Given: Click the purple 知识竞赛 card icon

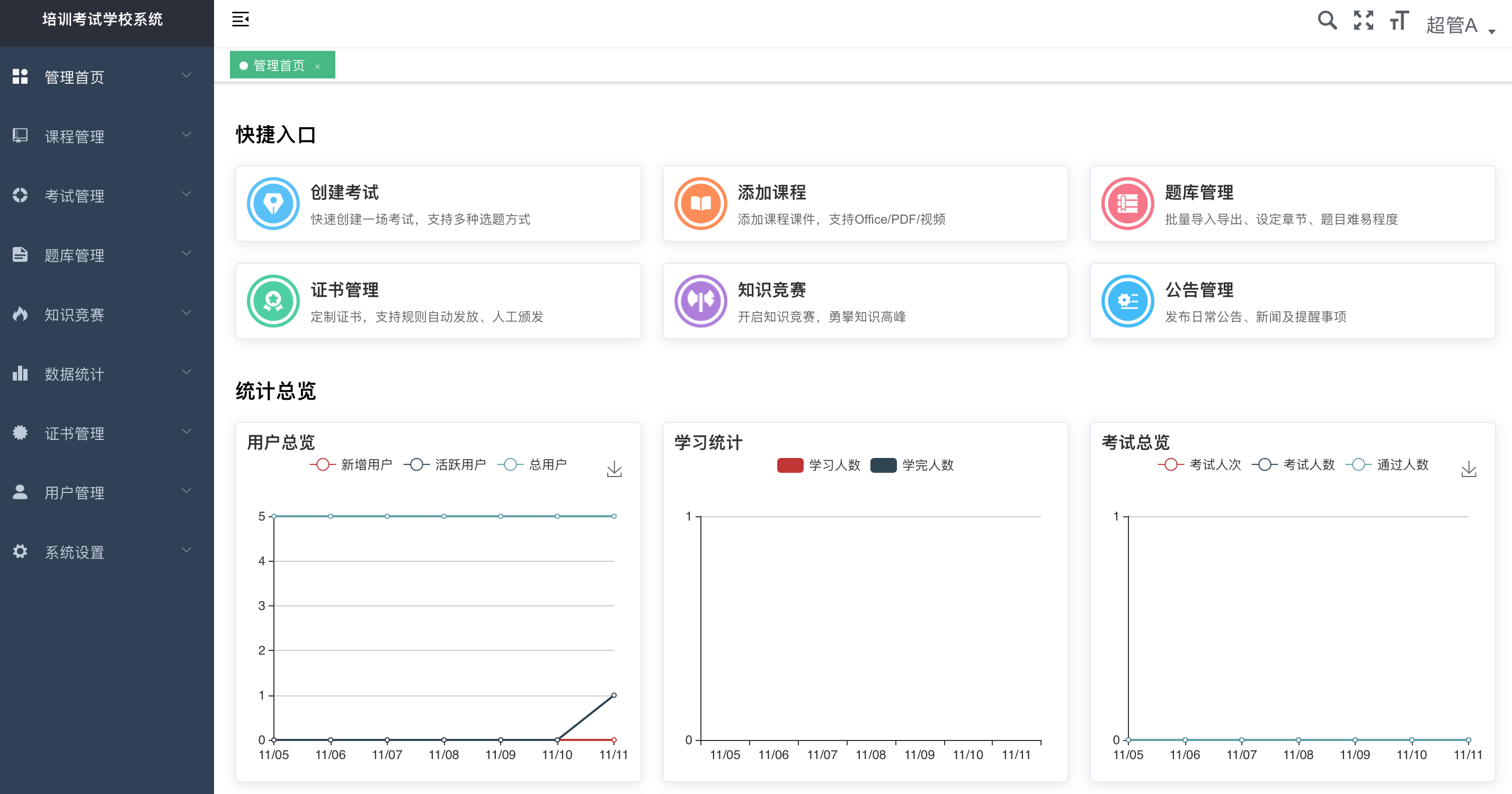Looking at the screenshot, I should click(700, 301).
